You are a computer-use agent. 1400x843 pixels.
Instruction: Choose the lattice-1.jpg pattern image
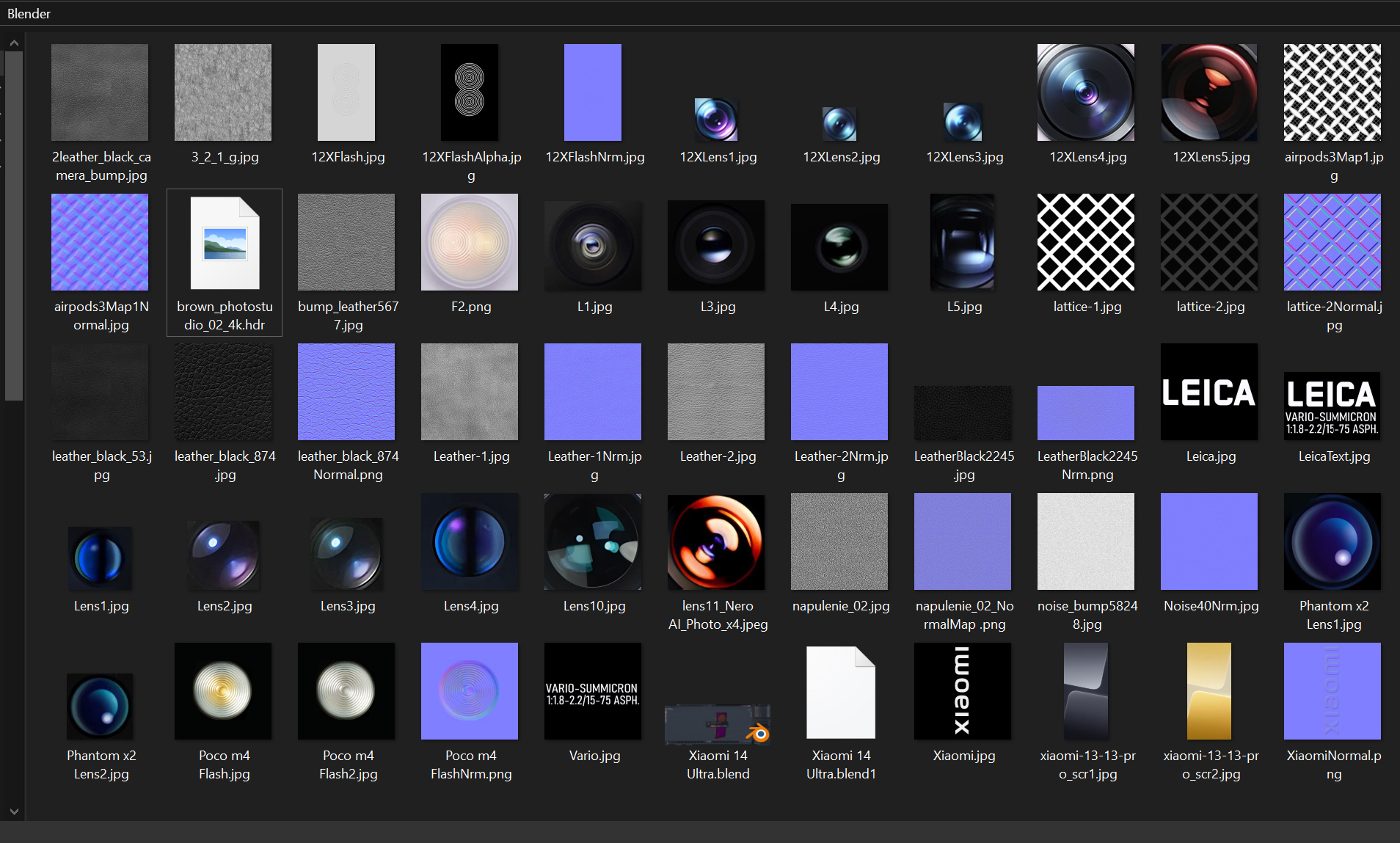pos(1086,242)
